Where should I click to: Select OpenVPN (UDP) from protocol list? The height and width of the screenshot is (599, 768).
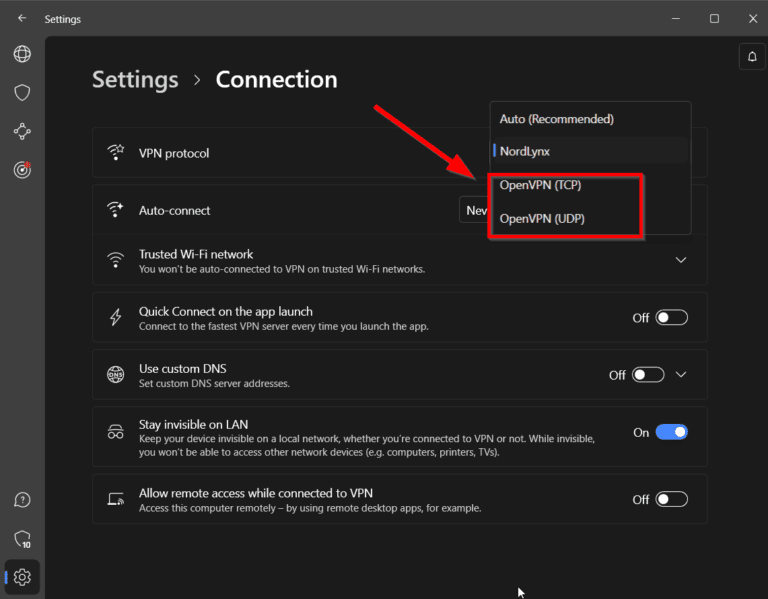coord(542,218)
